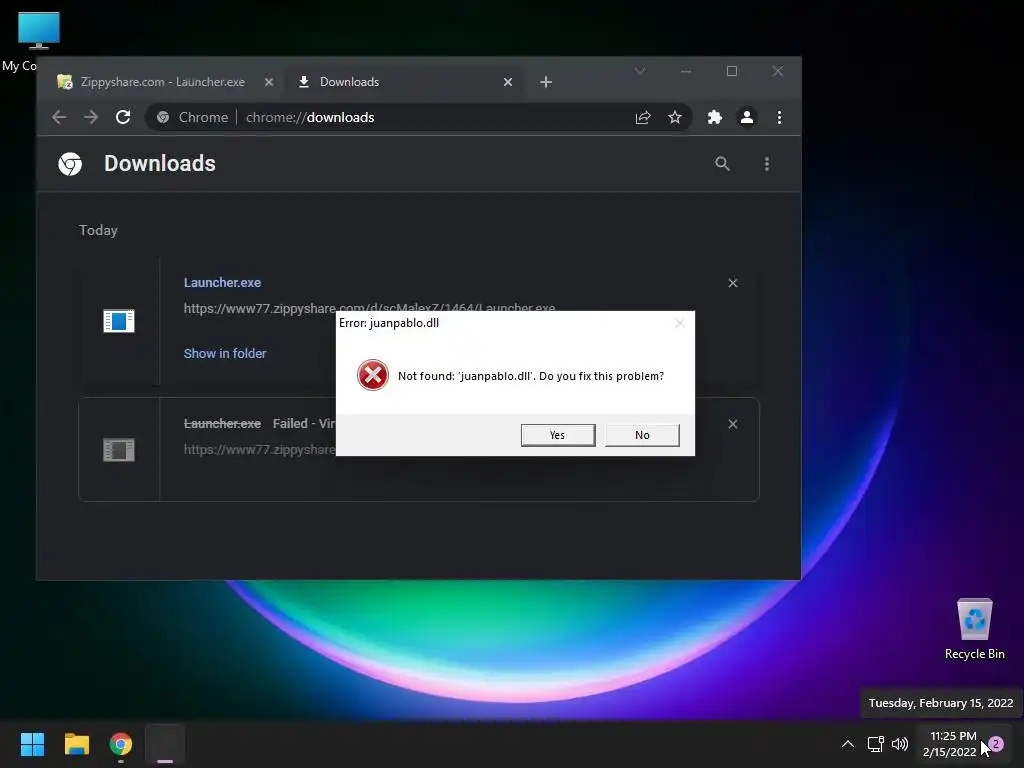Click the Launcher.exe file icon
Image resolution: width=1024 pixels, height=768 pixels.
pos(119,321)
